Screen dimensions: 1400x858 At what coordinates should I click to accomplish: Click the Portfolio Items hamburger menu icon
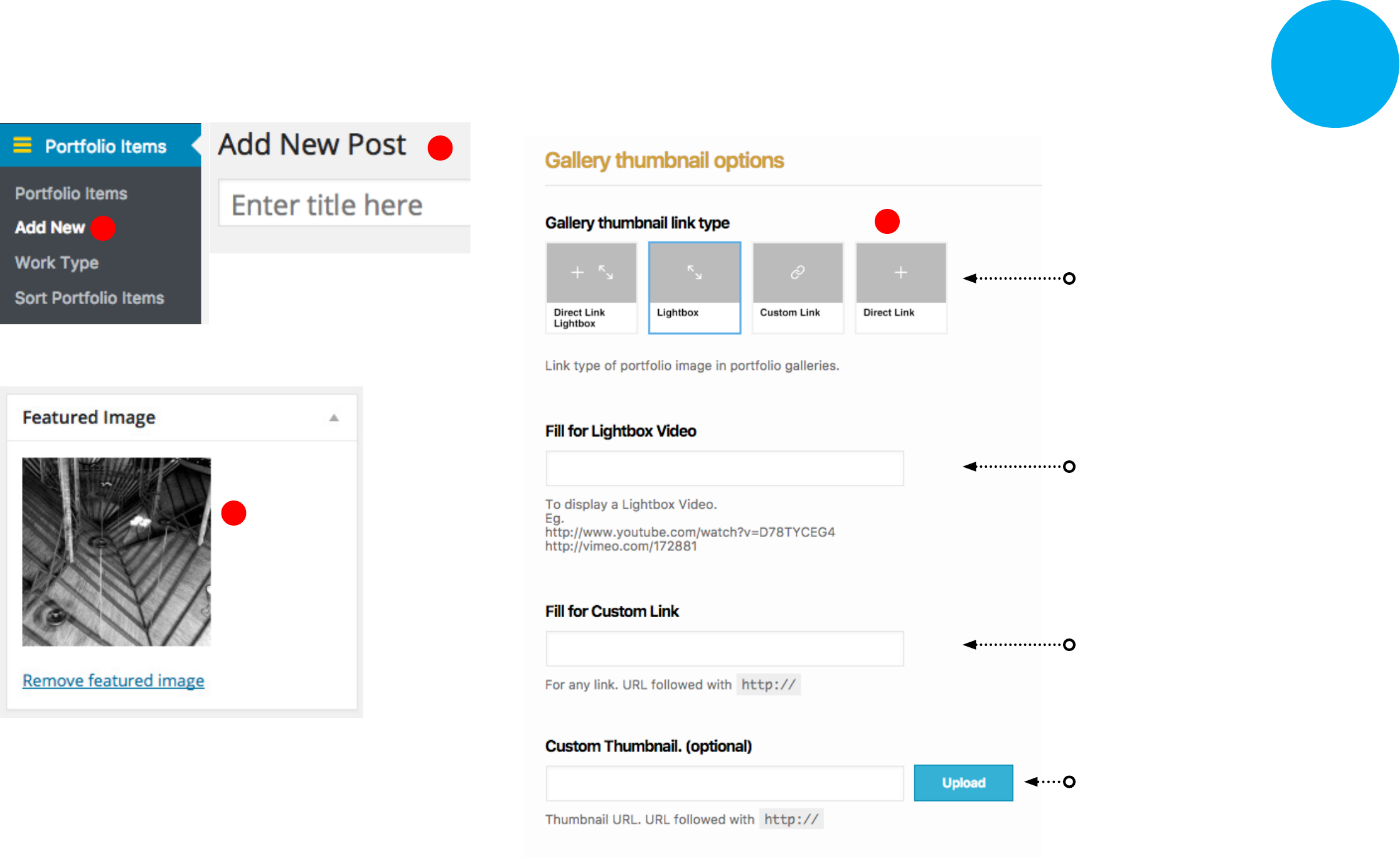[23, 146]
